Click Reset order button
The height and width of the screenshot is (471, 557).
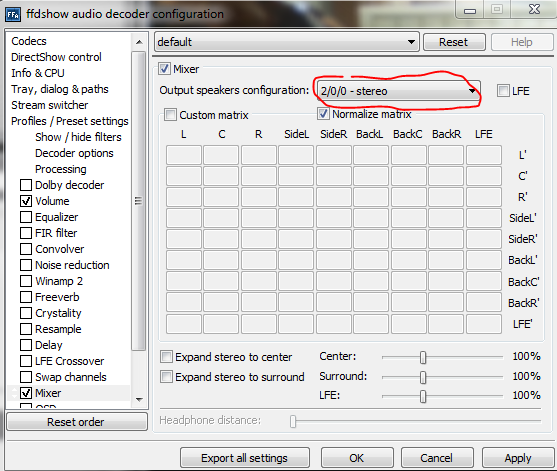click(x=76, y=422)
